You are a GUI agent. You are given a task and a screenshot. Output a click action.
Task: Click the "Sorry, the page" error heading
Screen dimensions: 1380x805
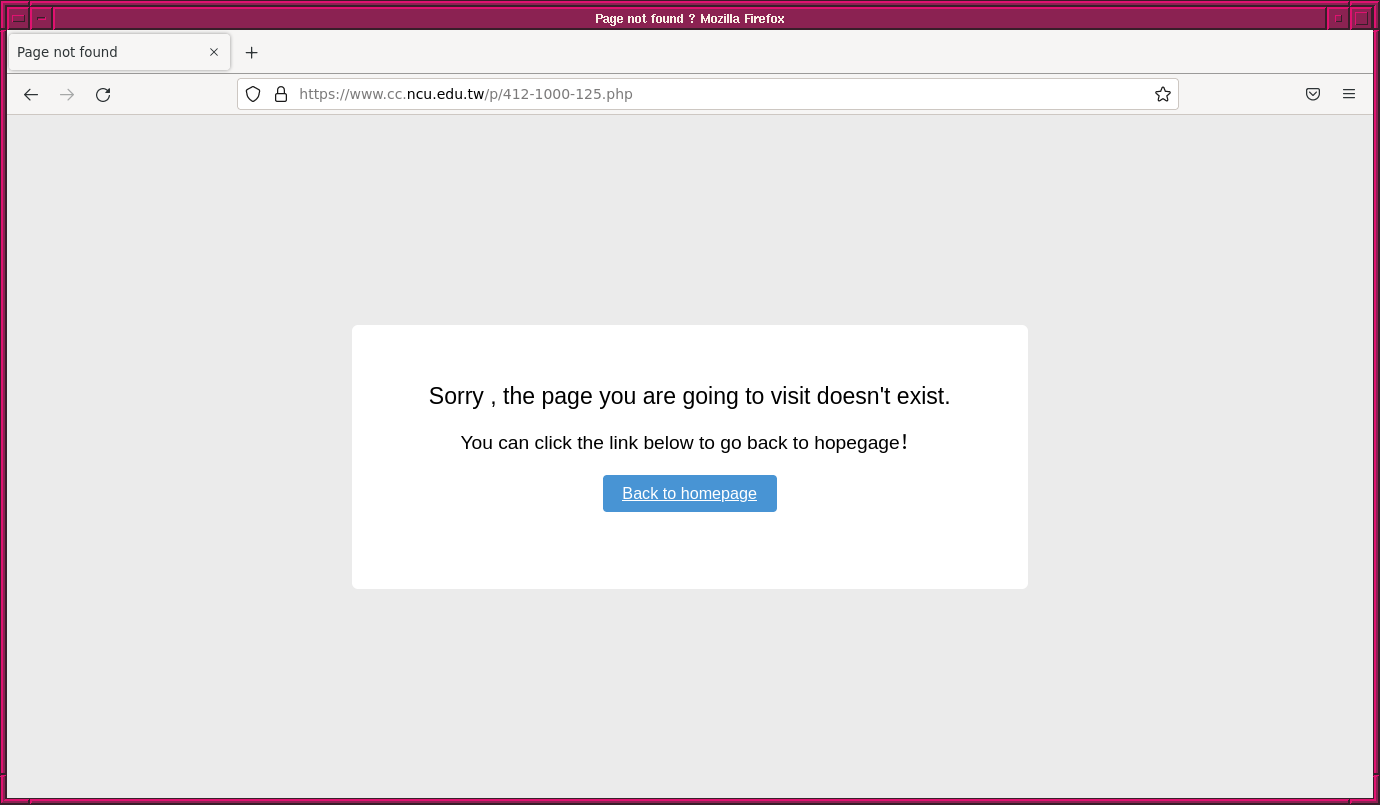[x=689, y=396]
